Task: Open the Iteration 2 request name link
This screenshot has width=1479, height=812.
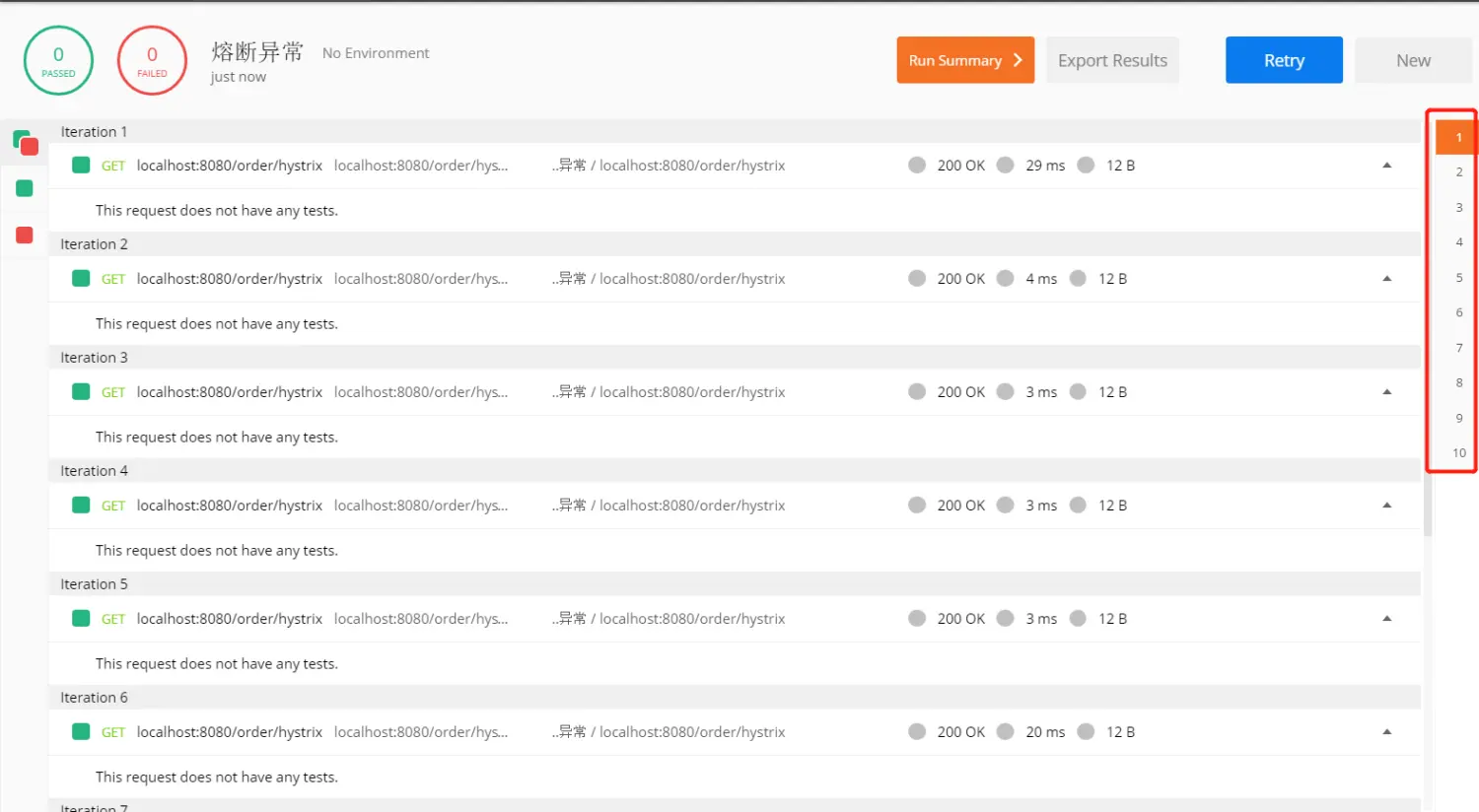Action: tap(229, 279)
